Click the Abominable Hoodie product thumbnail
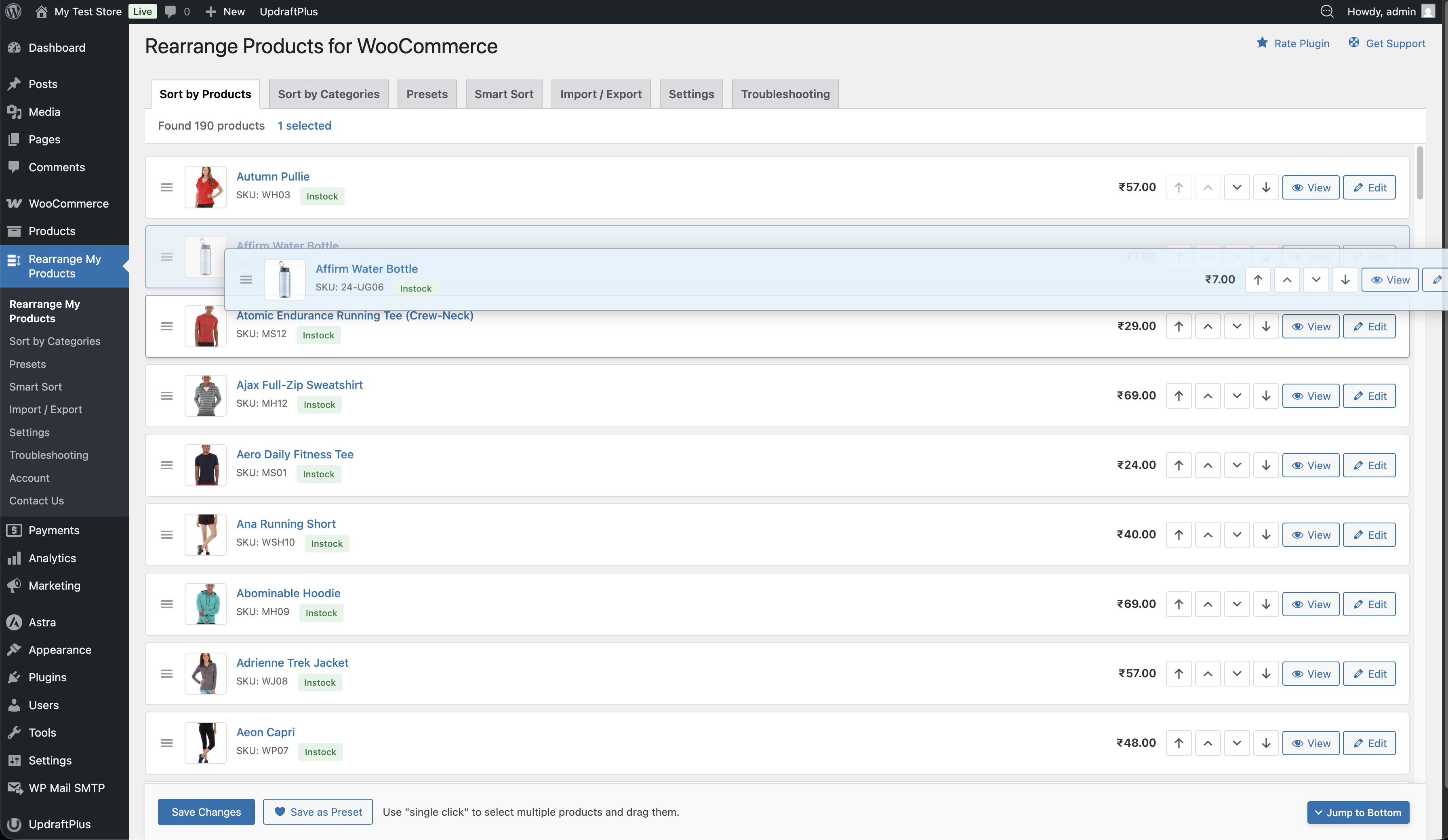This screenshot has width=1448, height=840. click(x=206, y=604)
